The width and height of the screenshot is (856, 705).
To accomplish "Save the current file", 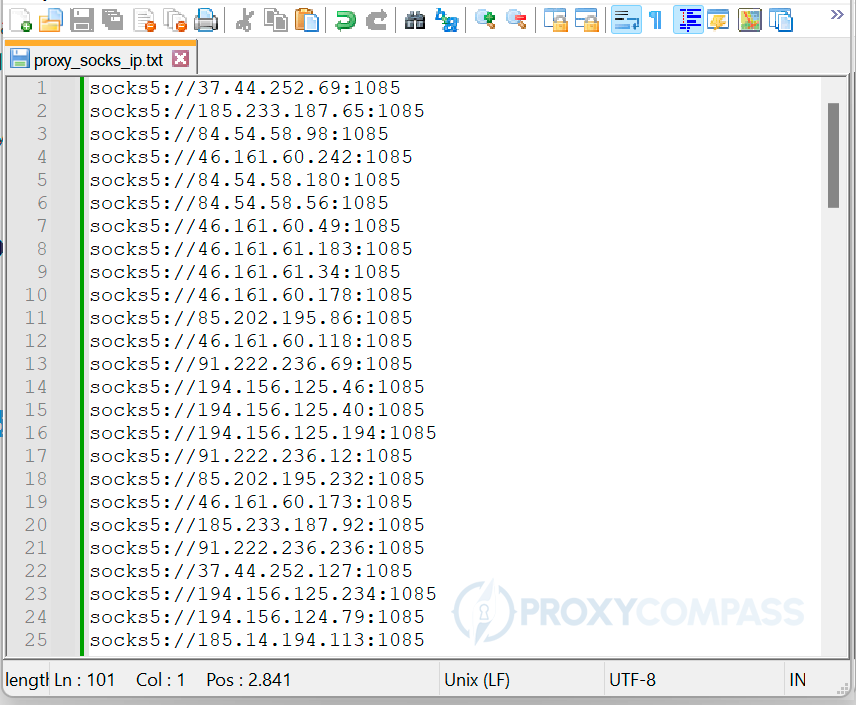I will 82,20.
